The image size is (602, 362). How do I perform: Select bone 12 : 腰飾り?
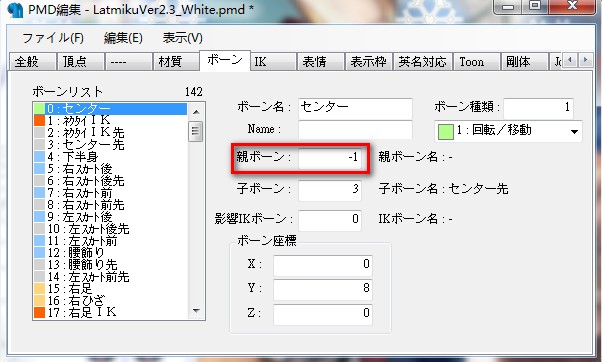point(110,253)
